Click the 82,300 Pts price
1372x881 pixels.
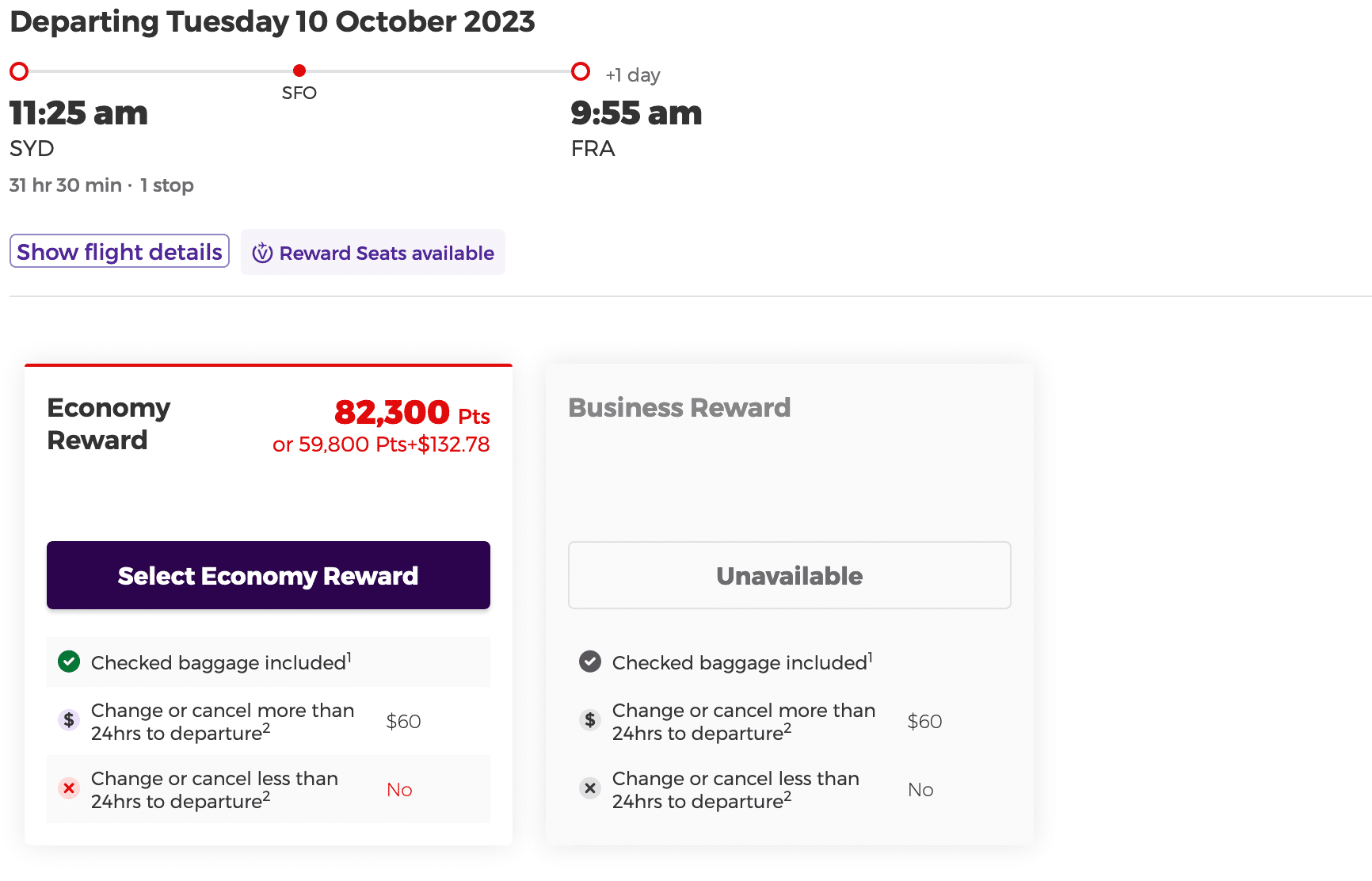411,413
